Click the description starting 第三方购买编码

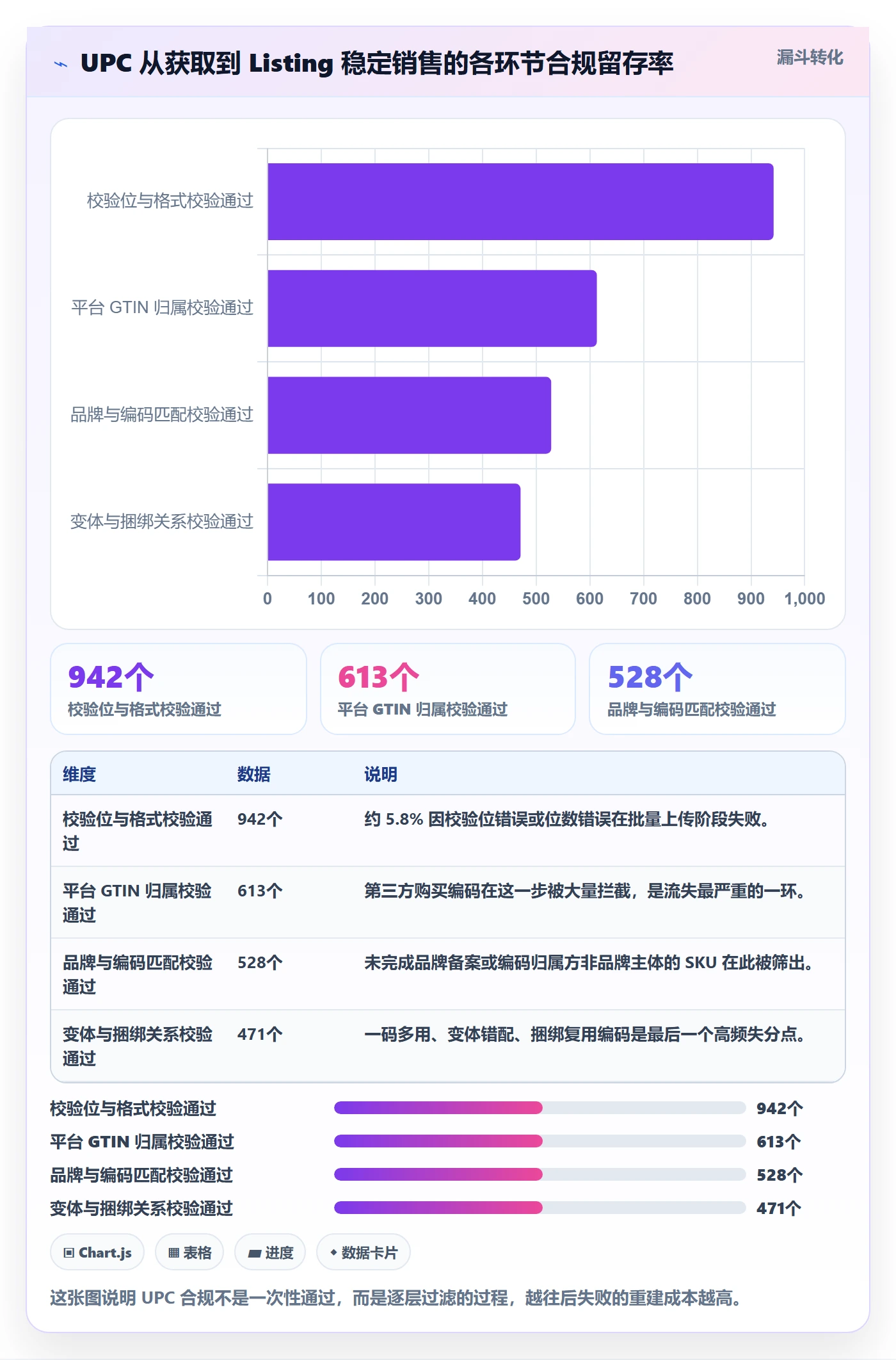[586, 891]
